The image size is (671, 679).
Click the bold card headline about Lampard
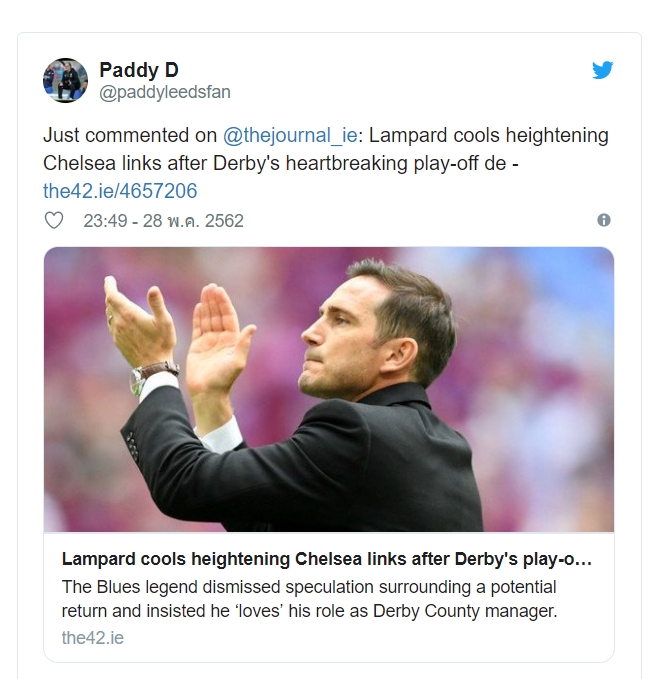click(326, 559)
